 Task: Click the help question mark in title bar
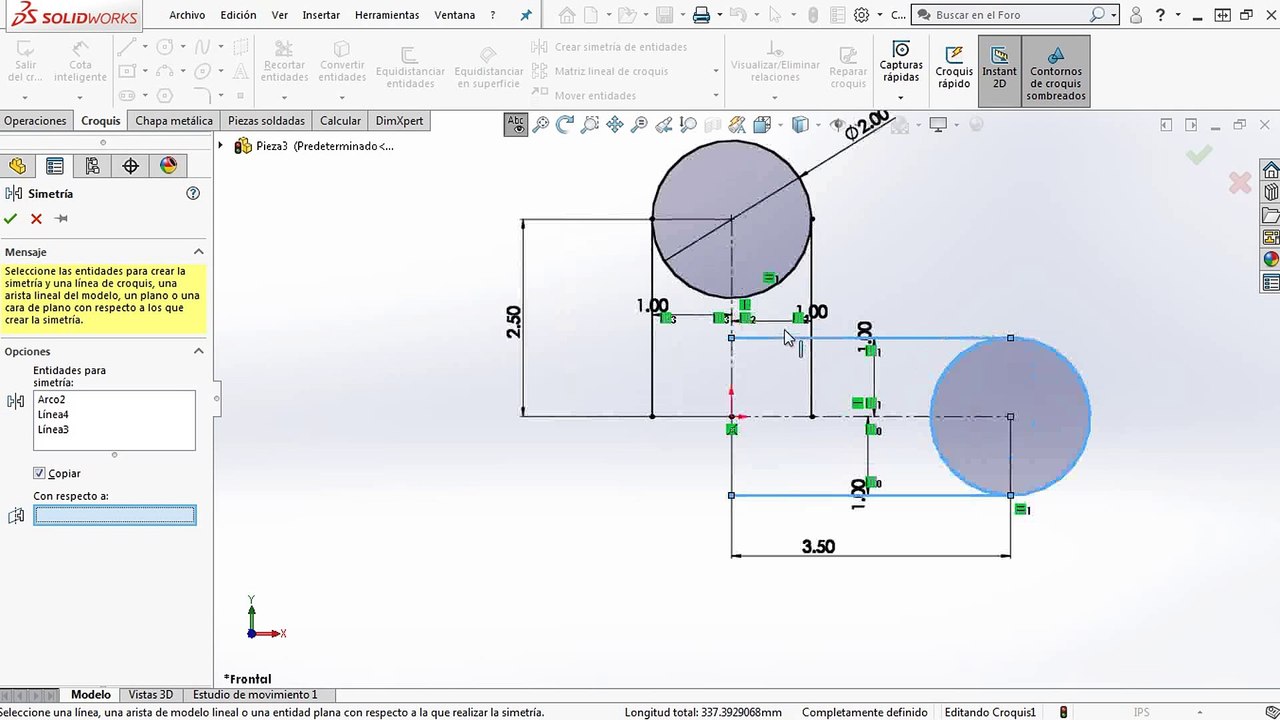(1160, 15)
